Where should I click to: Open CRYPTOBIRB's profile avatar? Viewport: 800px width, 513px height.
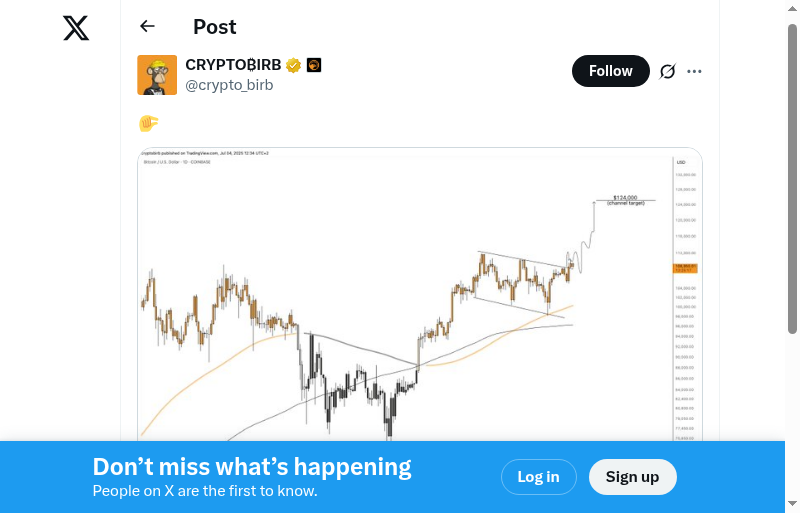tap(157, 75)
